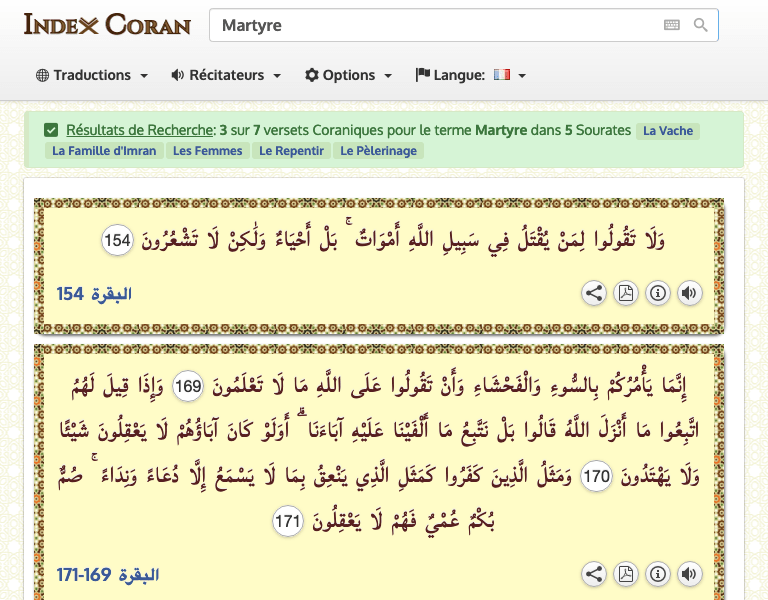Open the Langue flag dropdown
Image resolution: width=768 pixels, height=600 pixels.
coord(471,75)
